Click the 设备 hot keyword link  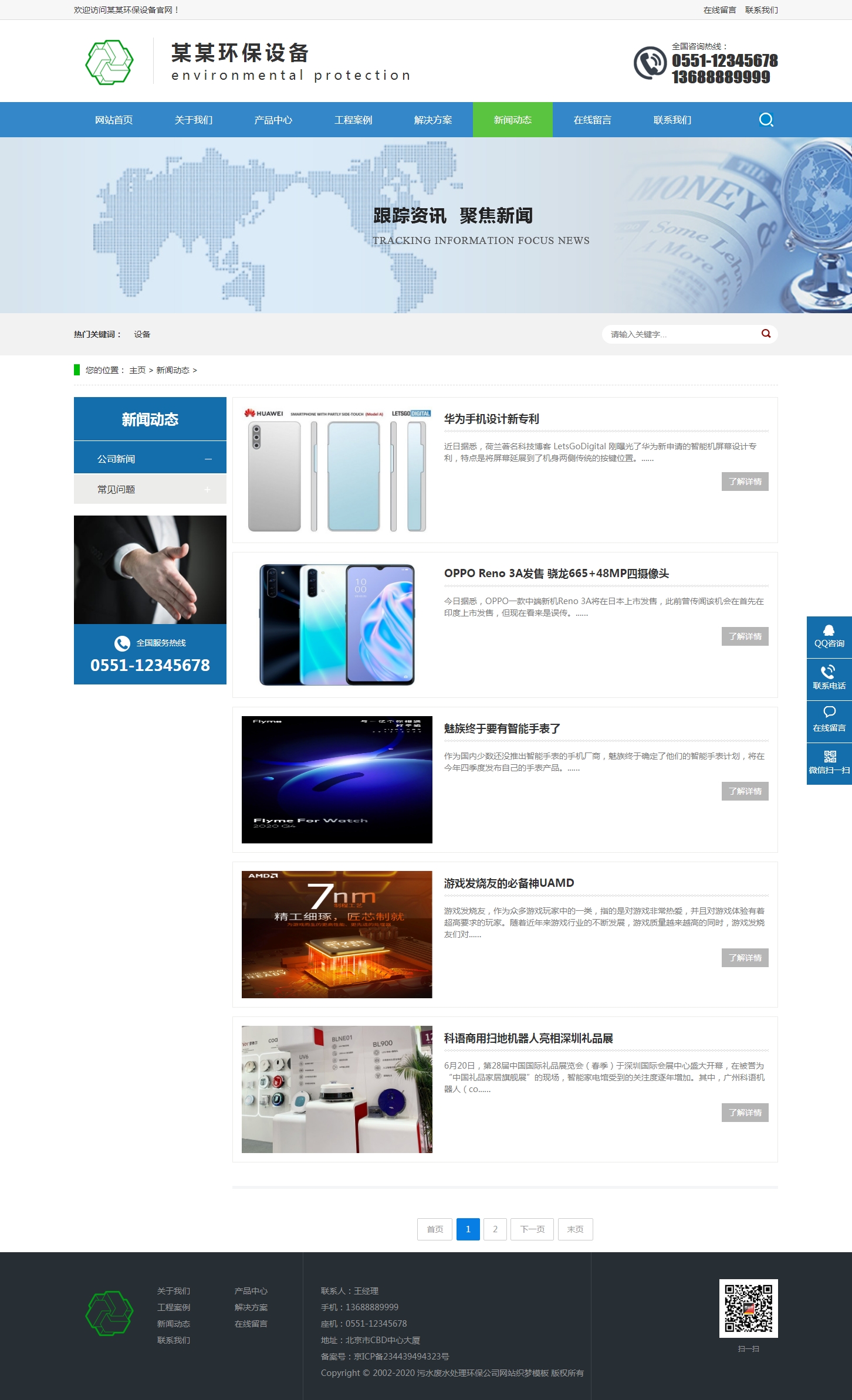point(142,334)
